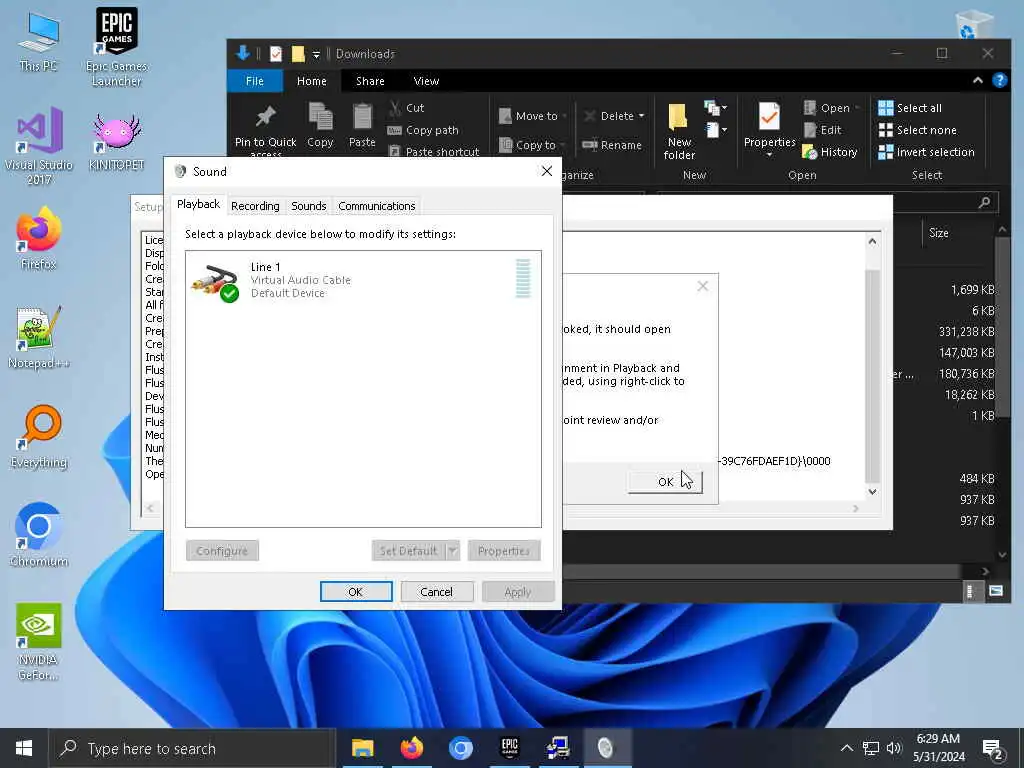This screenshot has height=768, width=1024.
Task: Click the Copy icon in Explorer ribbon
Action: coord(320,125)
